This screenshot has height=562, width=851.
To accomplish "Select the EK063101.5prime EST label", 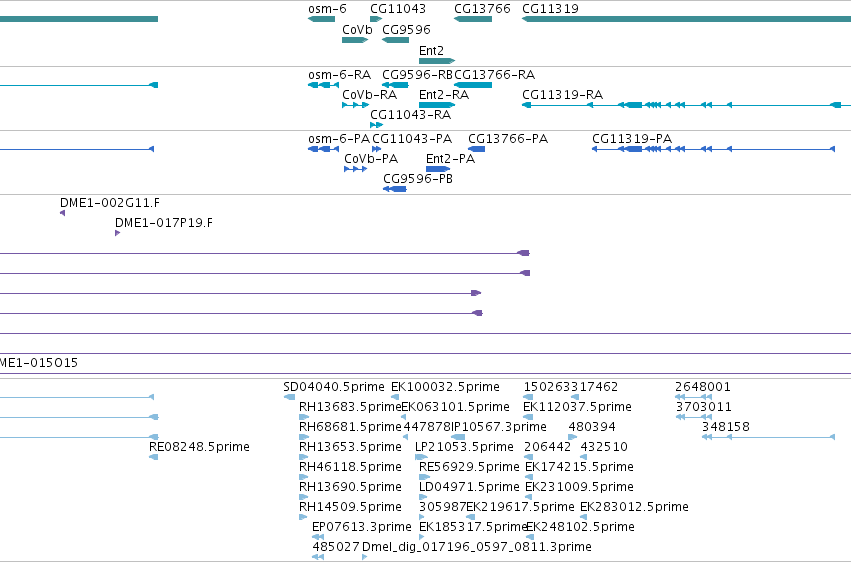I will coord(455,407).
